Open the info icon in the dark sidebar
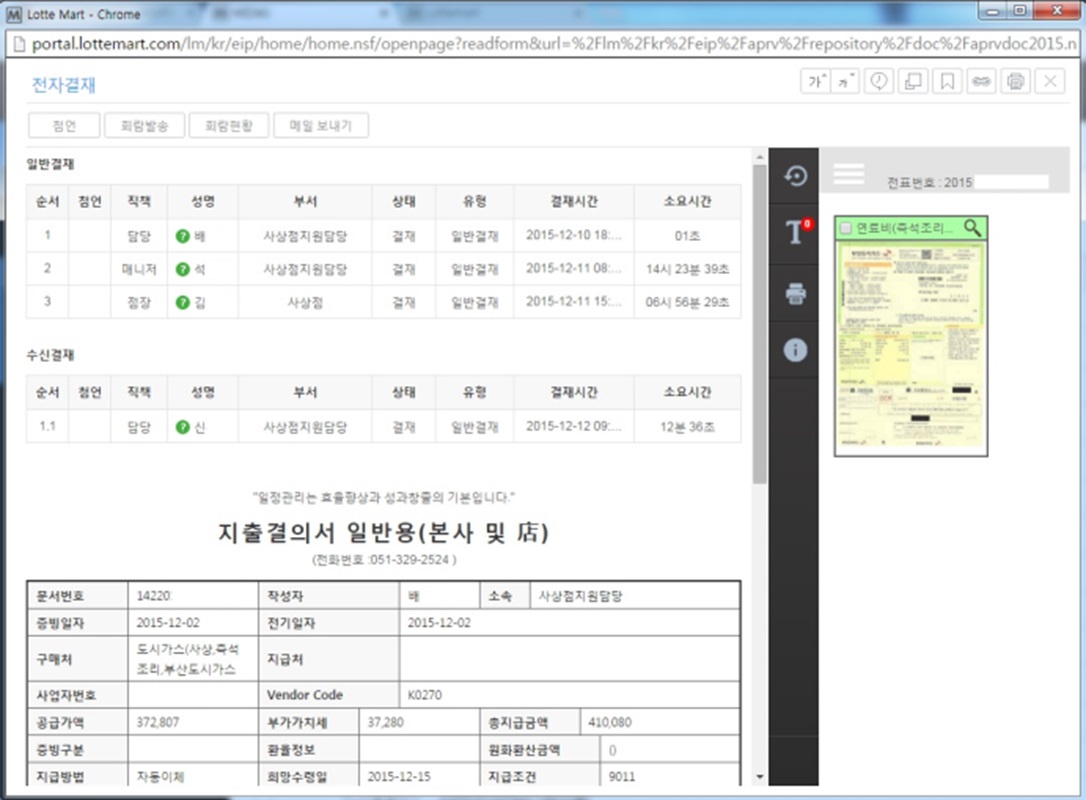1086x800 pixels. 793,350
